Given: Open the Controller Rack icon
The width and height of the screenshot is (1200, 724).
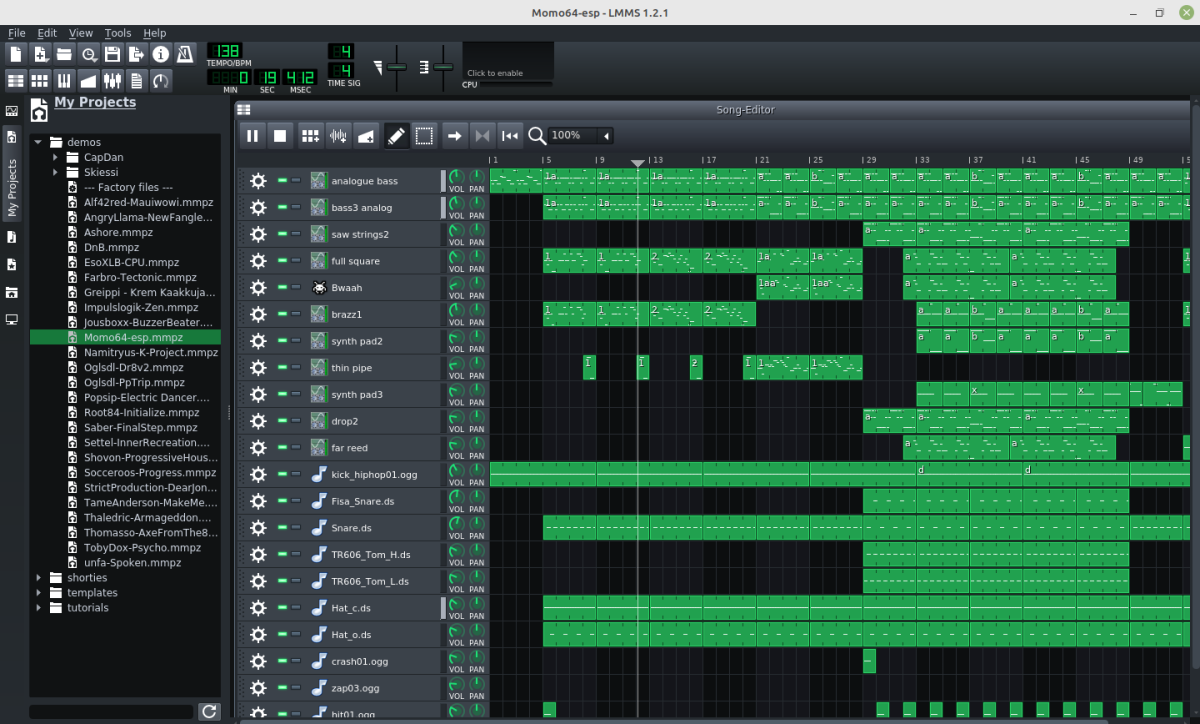Looking at the screenshot, I should coord(161,80).
